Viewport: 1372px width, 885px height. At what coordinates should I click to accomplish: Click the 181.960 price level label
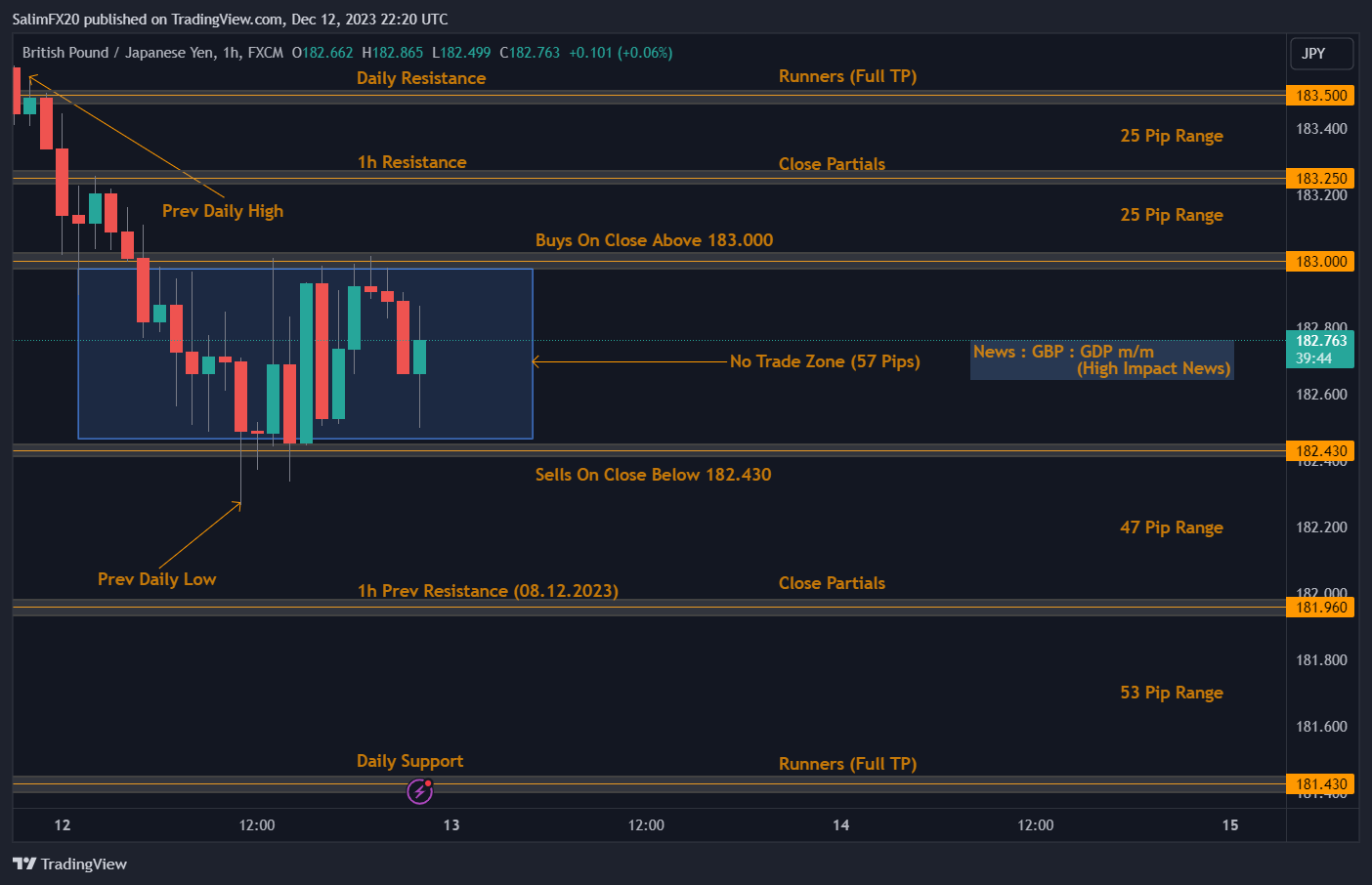tap(1320, 608)
